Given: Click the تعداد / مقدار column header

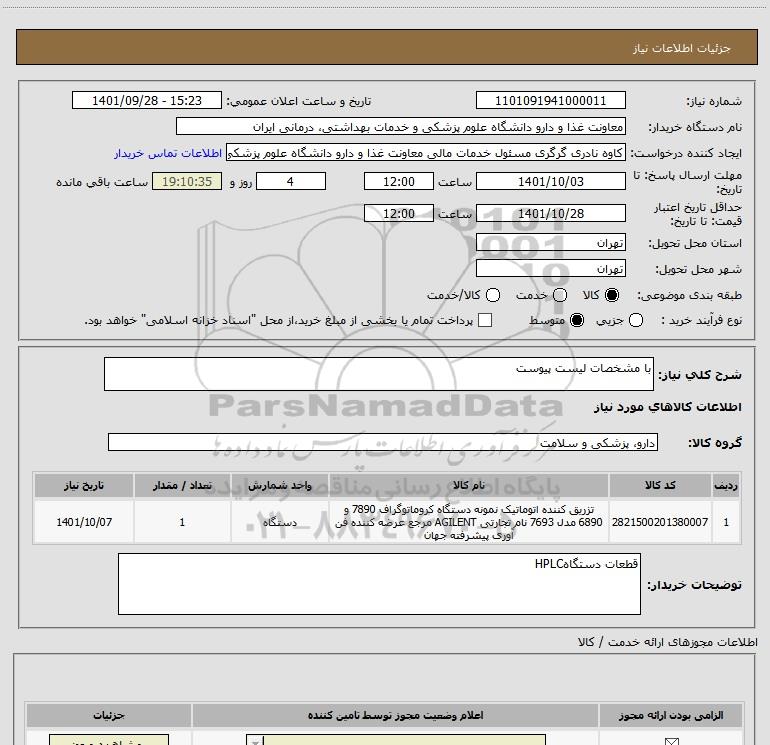Looking at the screenshot, I should [x=182, y=485].
